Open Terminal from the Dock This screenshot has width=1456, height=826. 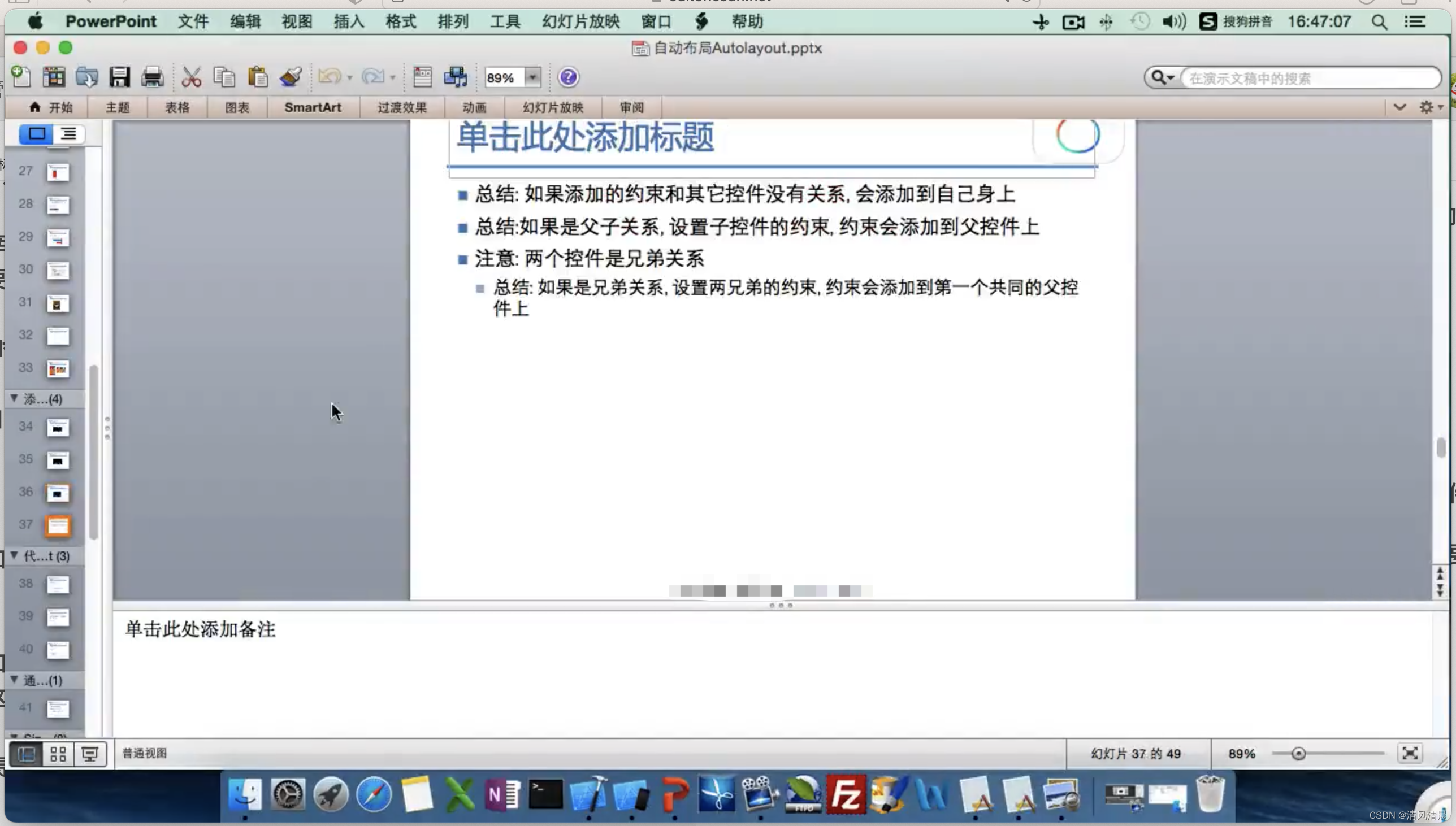click(x=545, y=794)
